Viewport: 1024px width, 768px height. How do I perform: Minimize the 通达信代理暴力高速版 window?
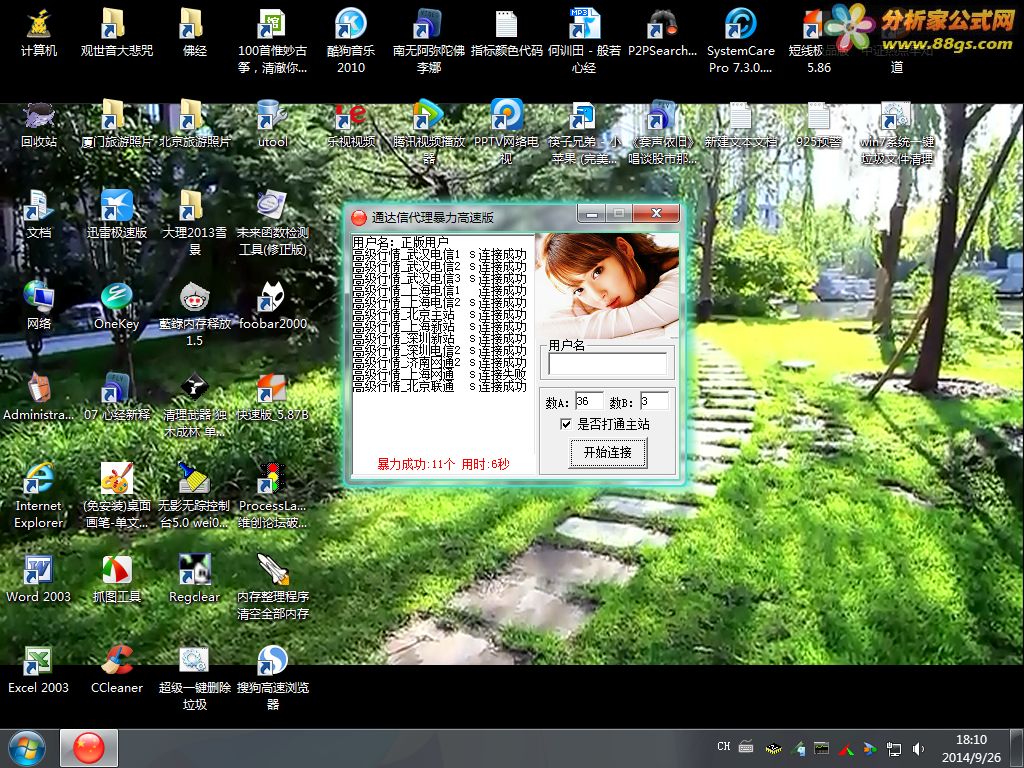coord(592,214)
